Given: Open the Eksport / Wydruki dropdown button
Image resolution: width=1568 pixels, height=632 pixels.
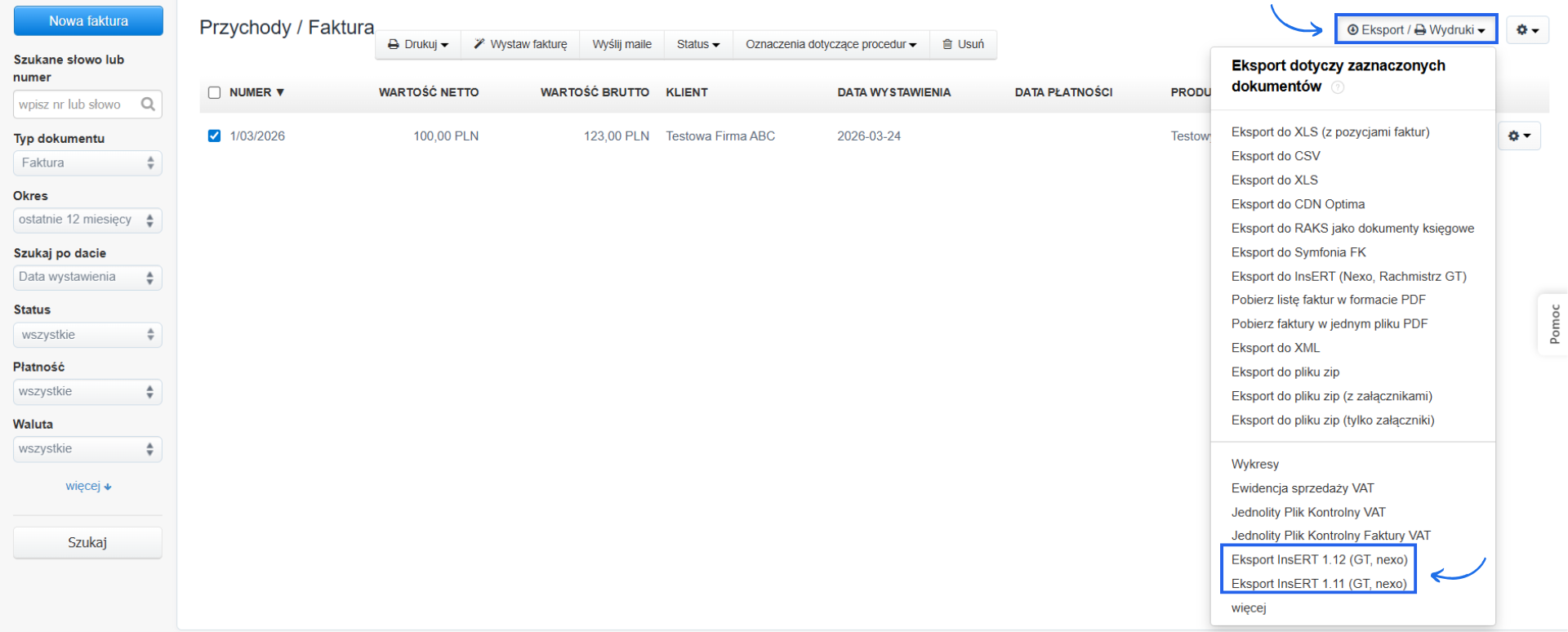Looking at the screenshot, I should point(1416,29).
